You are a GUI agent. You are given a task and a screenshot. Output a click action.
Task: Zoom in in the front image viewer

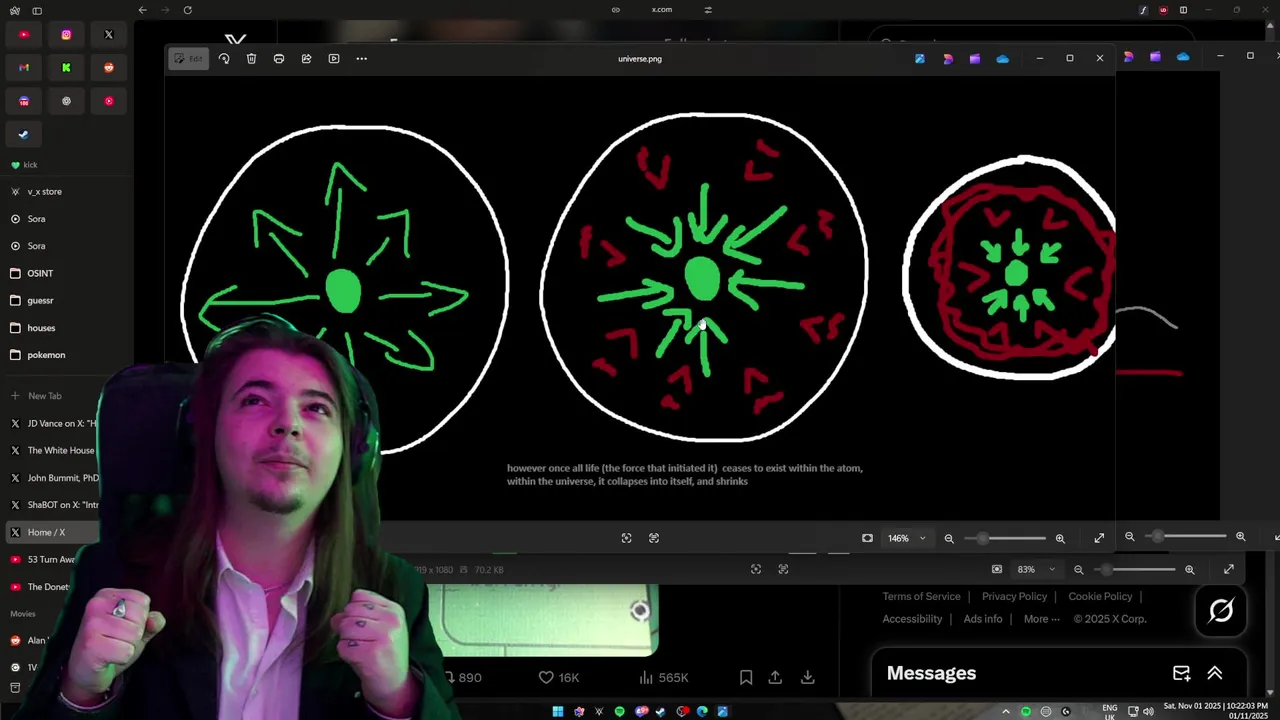[x=1060, y=538]
